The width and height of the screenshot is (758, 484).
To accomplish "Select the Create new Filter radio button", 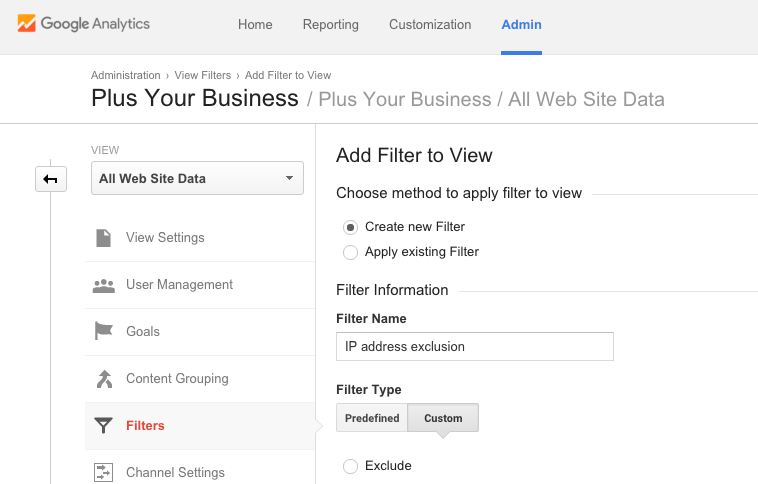I will 350,227.
